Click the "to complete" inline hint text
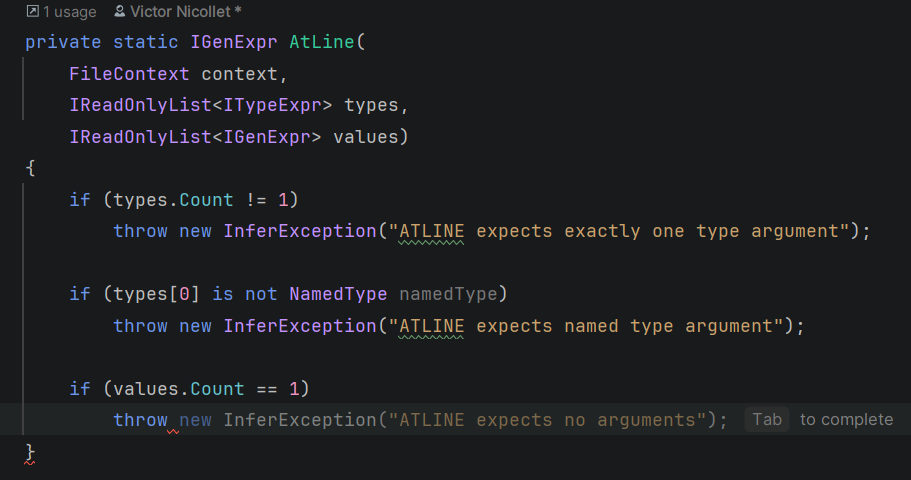911x480 pixels. (x=846, y=419)
